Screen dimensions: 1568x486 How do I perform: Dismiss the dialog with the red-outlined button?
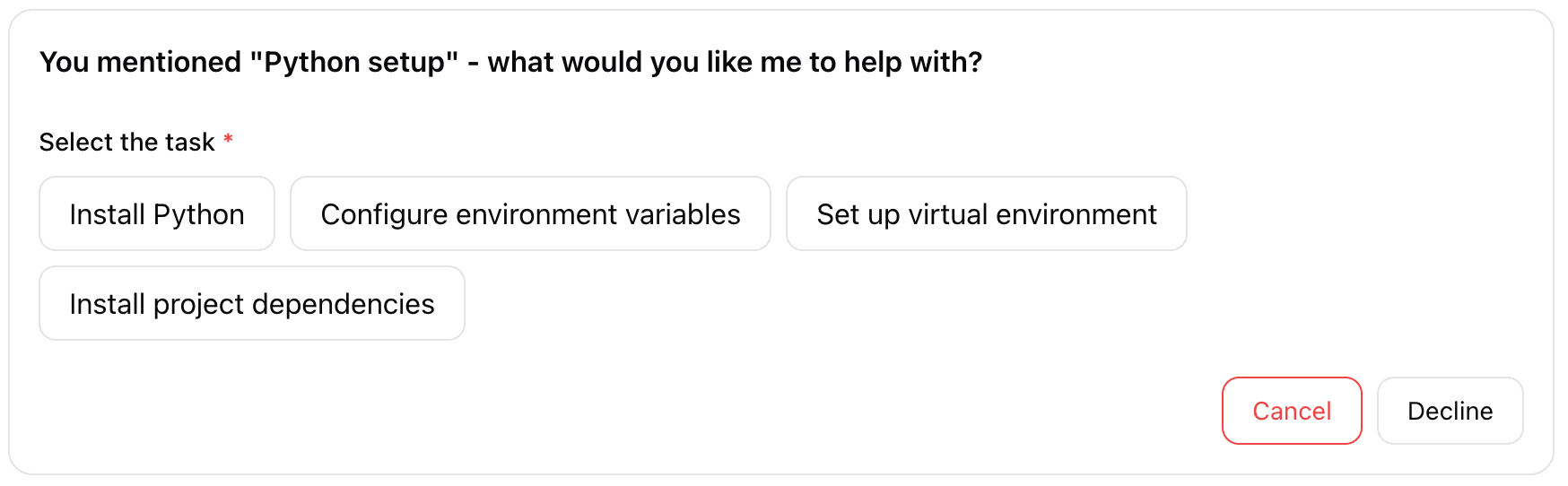click(x=1291, y=411)
